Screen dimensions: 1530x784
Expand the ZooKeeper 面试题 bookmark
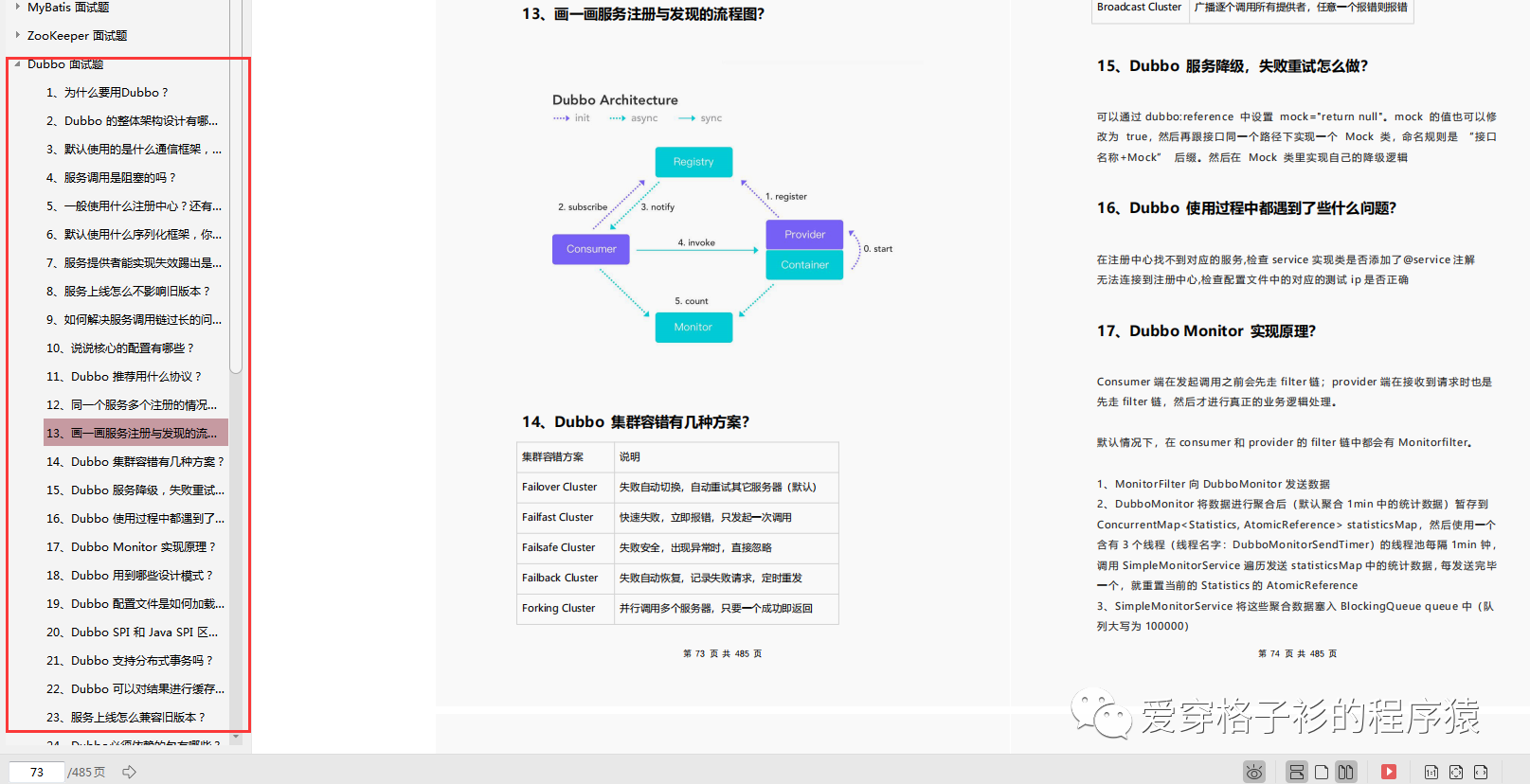(17, 35)
